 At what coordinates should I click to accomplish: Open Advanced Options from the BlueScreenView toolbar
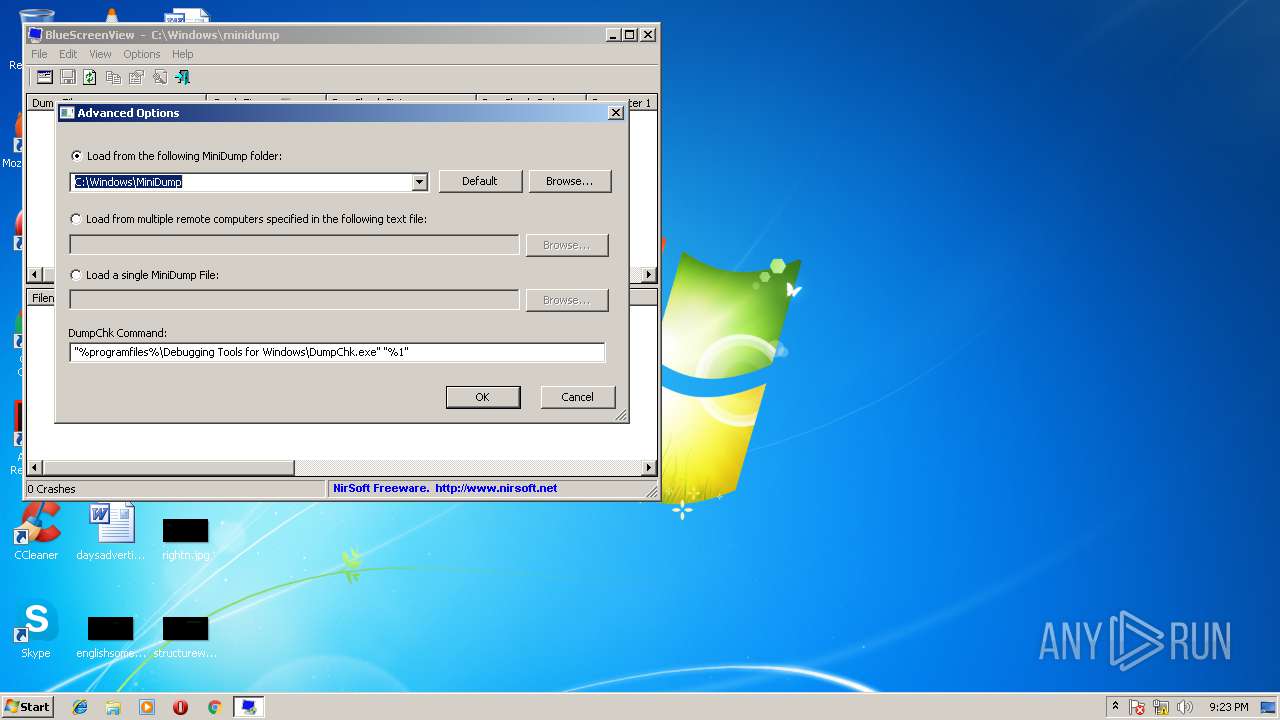45,77
